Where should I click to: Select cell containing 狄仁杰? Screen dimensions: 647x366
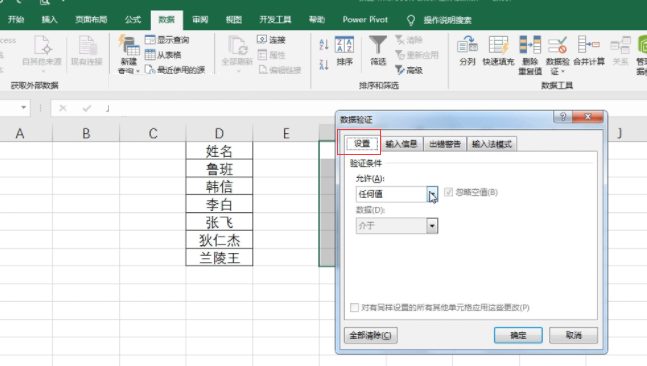pyautogui.click(x=219, y=240)
